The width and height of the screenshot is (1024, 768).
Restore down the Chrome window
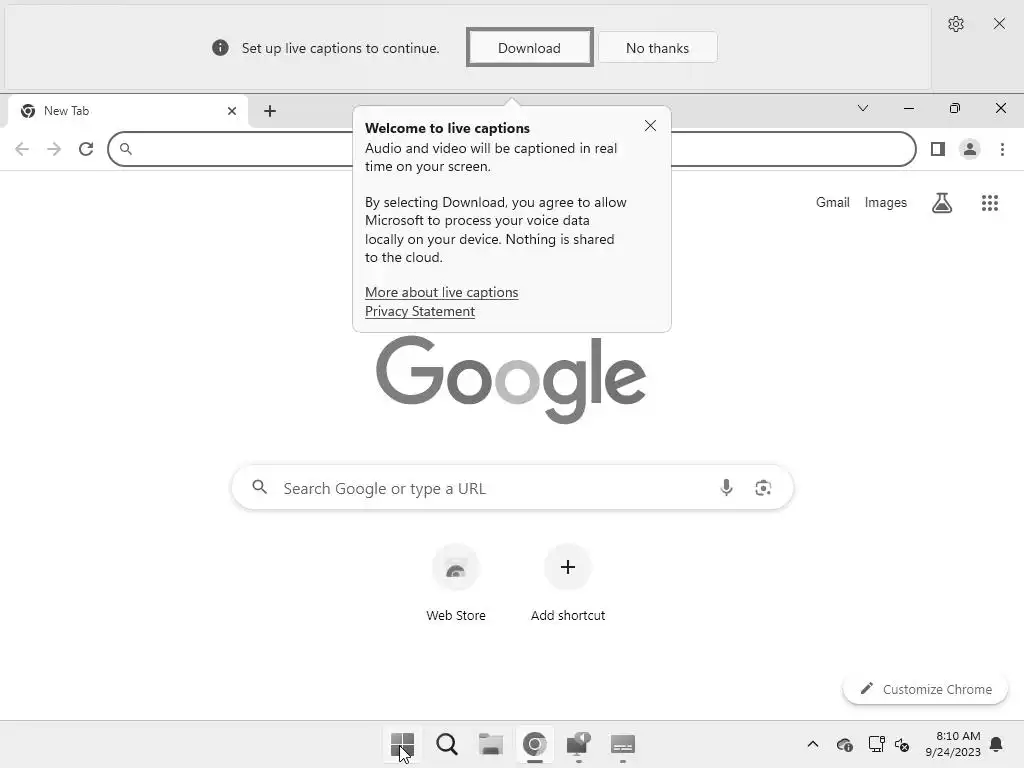955,108
